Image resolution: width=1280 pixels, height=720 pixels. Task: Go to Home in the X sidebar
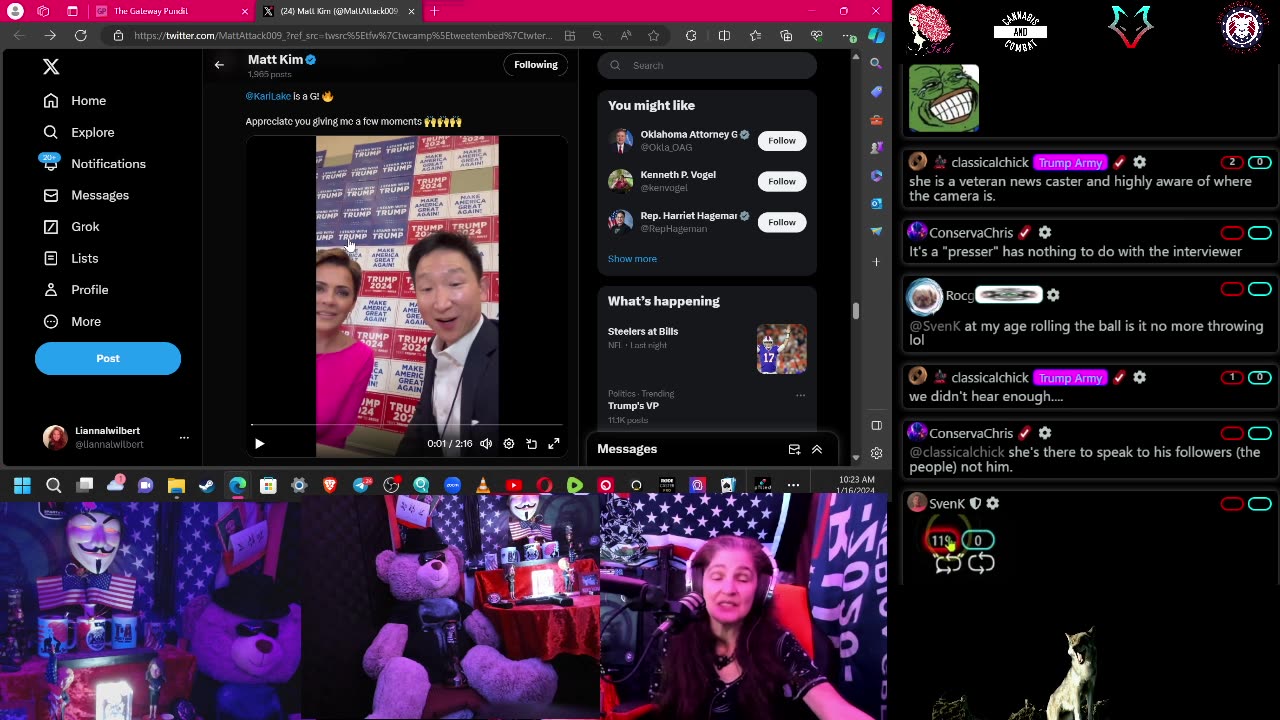pos(75,101)
